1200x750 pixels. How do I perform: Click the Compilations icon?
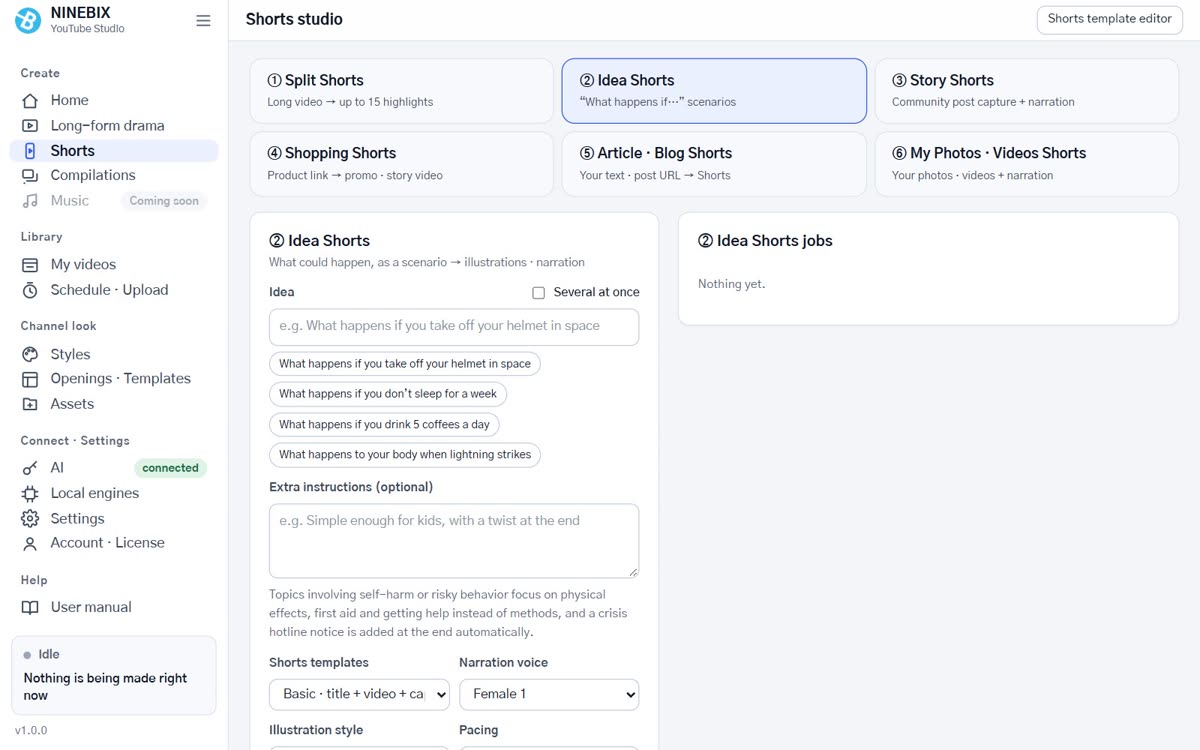coord(30,176)
